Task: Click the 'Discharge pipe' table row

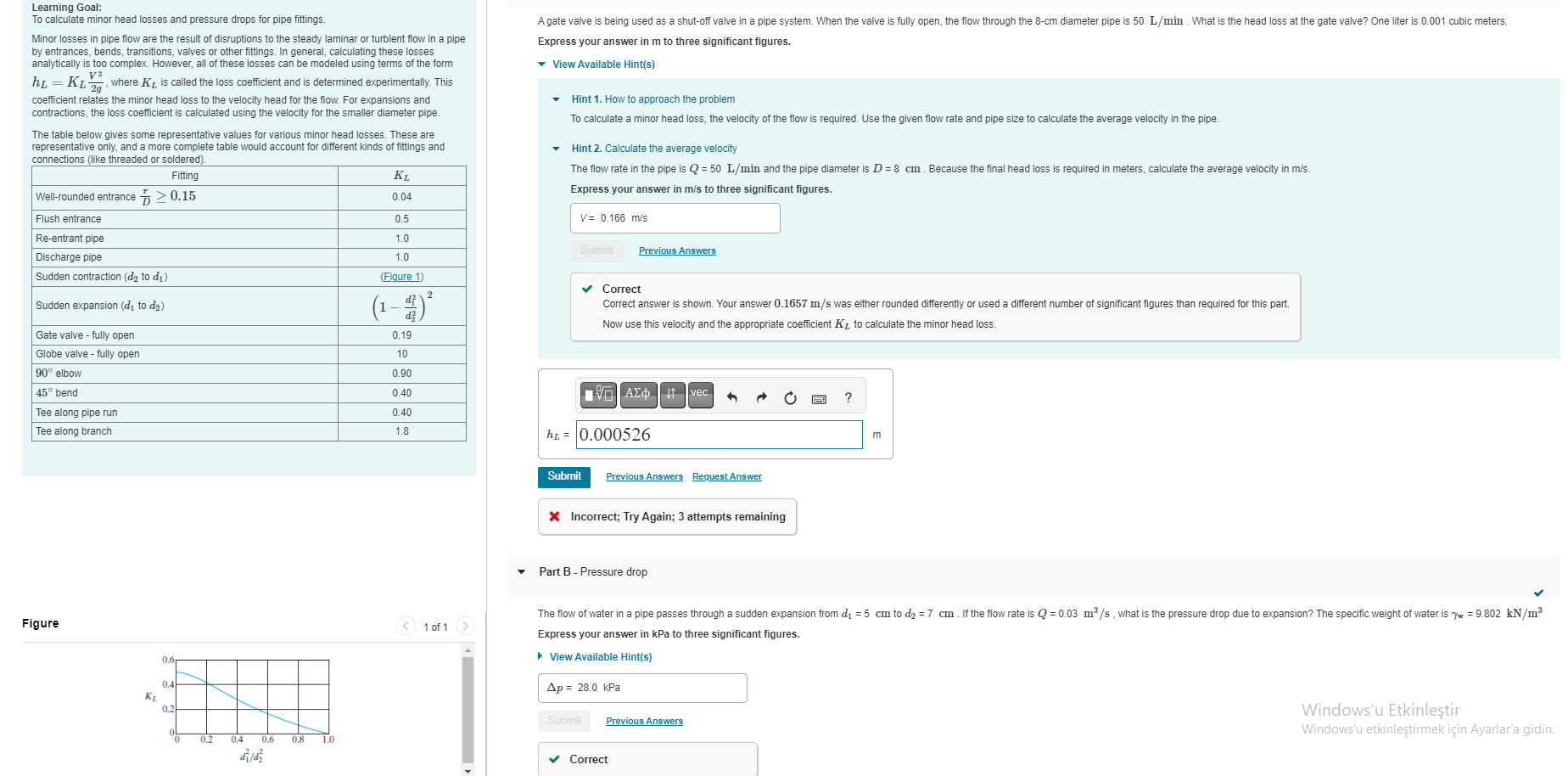Action: (x=249, y=257)
